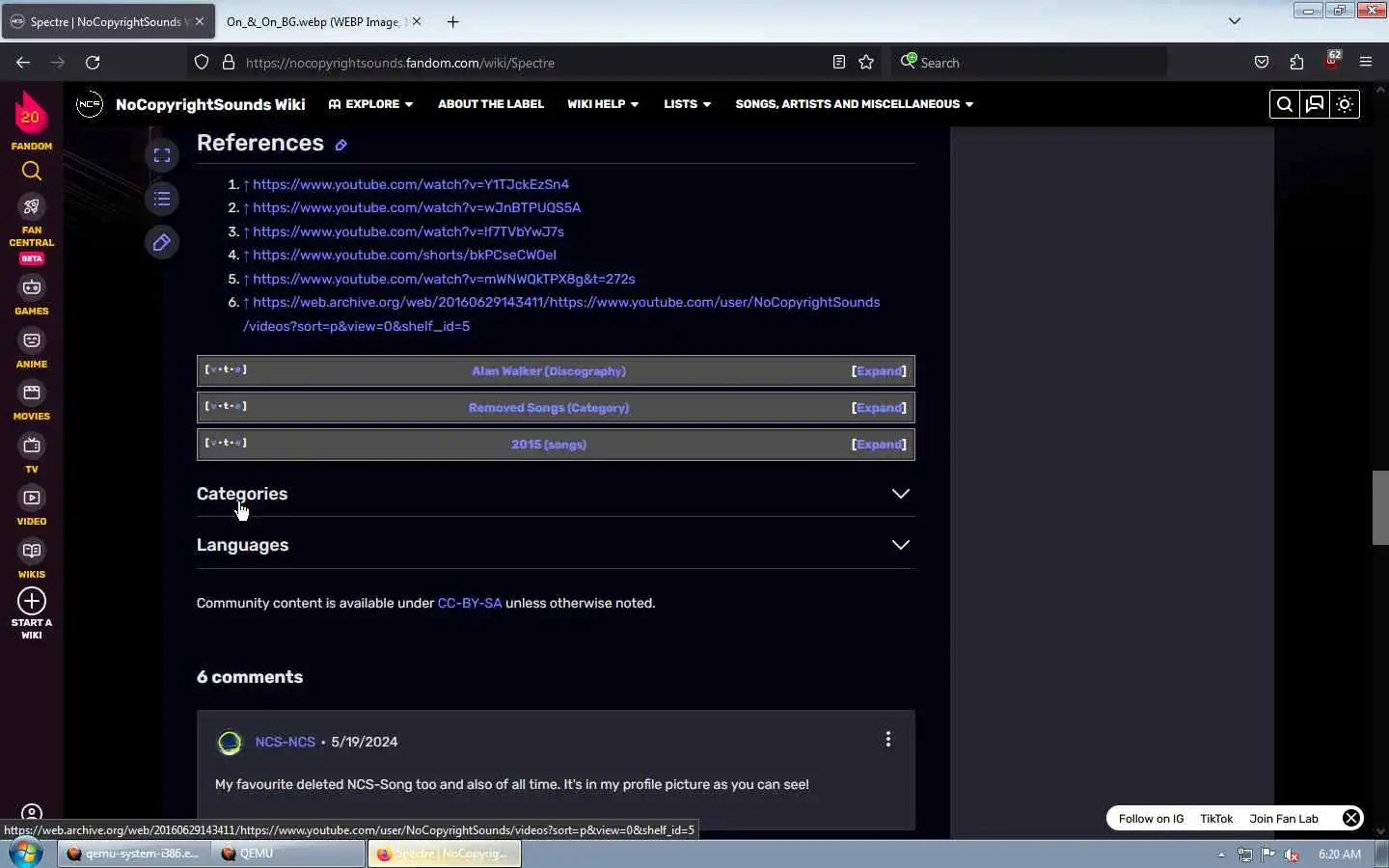1389x868 pixels.
Task: Open the Games sidebar icon
Action: pyautogui.click(x=32, y=287)
